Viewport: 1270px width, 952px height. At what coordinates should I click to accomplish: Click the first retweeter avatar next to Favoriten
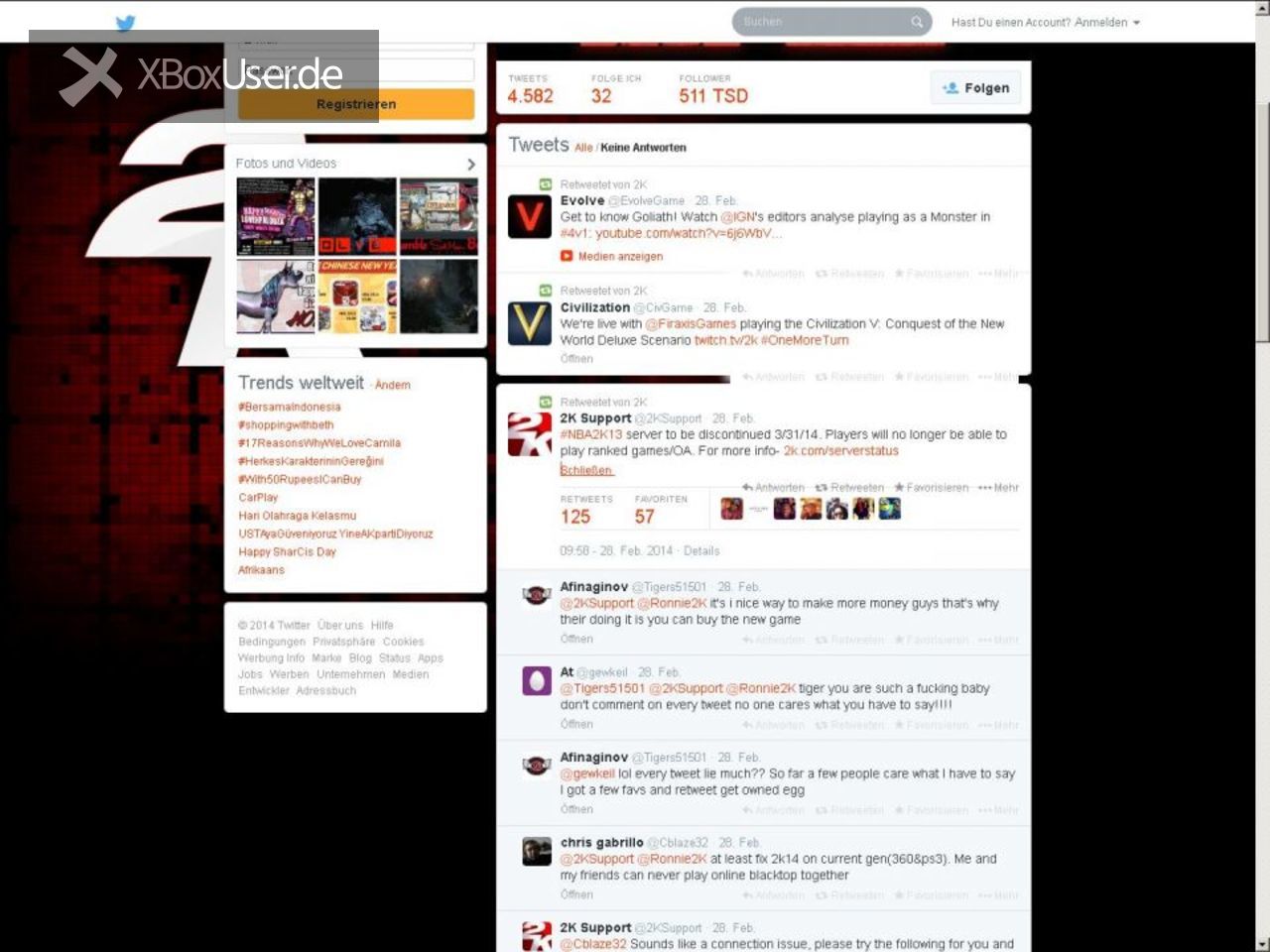tap(731, 509)
